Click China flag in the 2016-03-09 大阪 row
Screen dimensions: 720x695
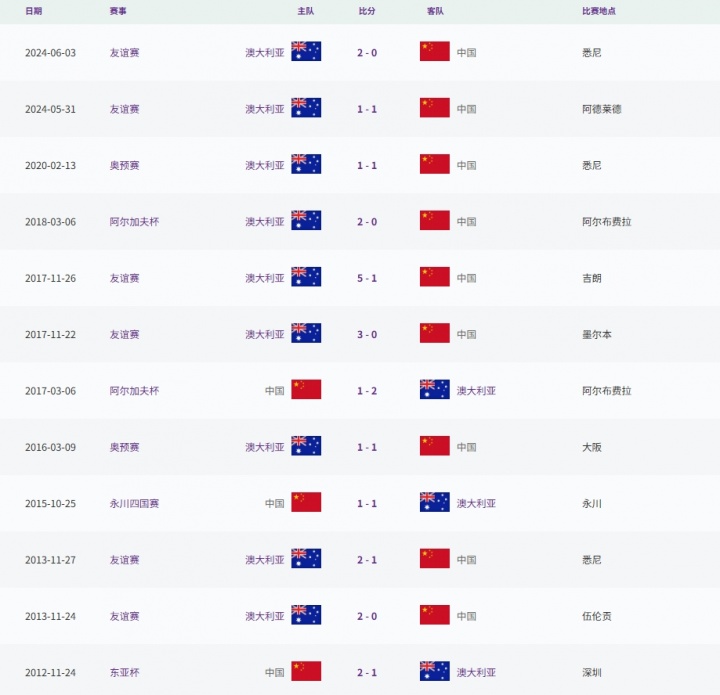tap(434, 447)
